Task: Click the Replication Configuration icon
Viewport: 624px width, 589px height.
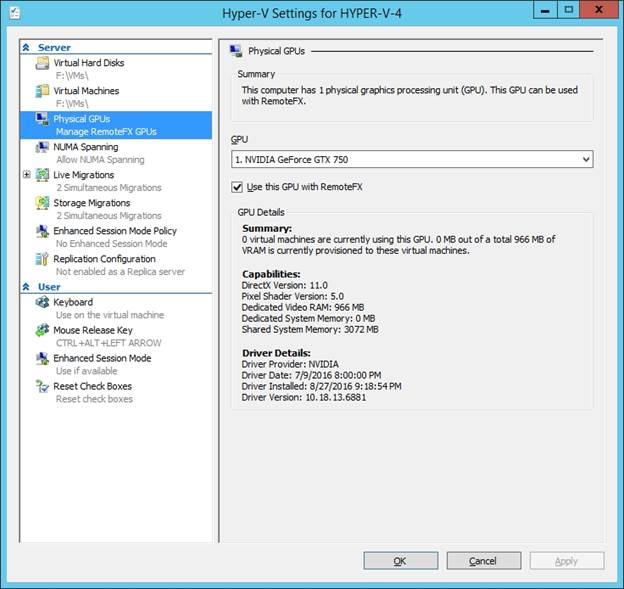Action: point(42,259)
